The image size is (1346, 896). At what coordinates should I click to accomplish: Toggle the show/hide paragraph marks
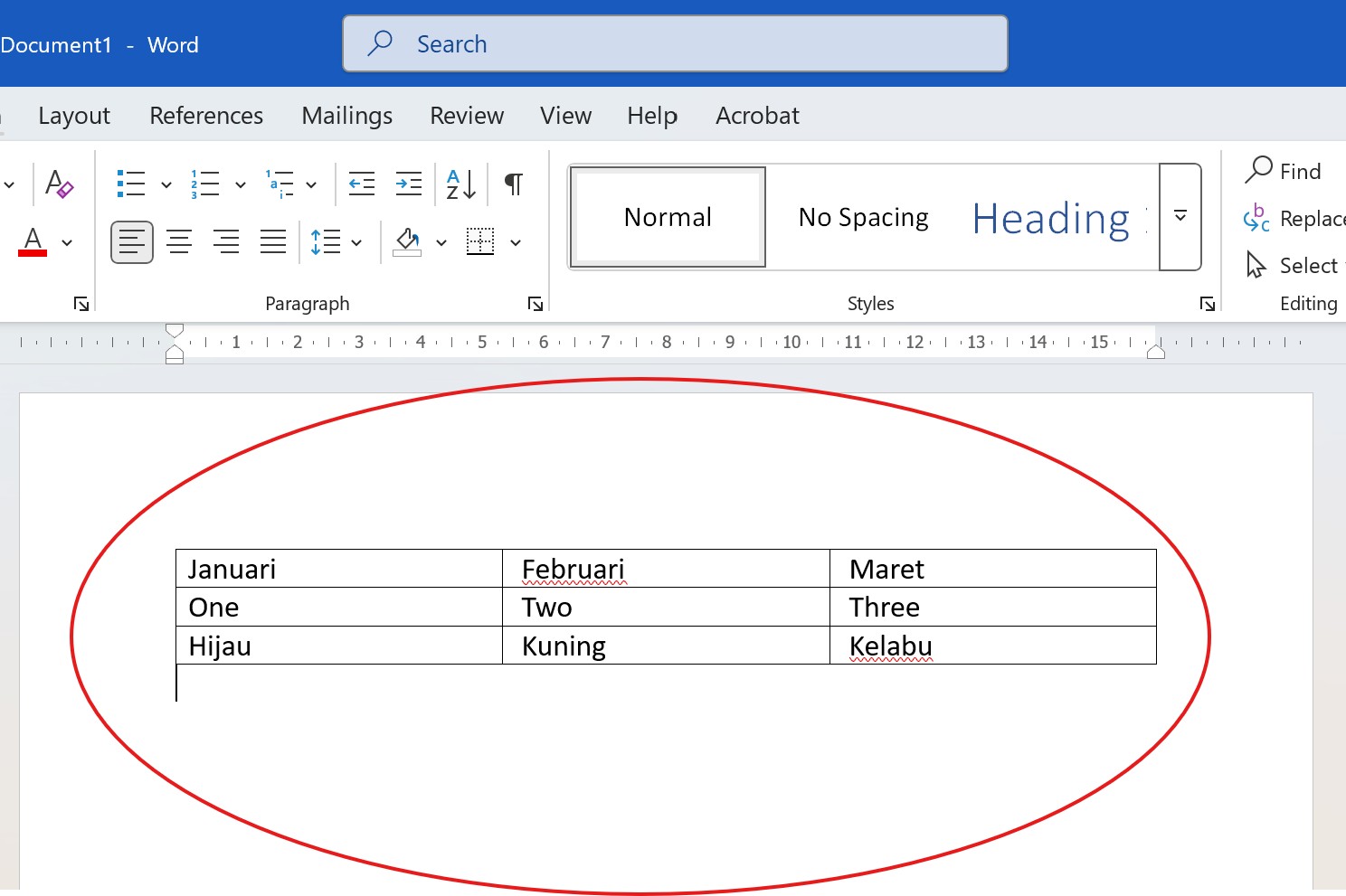tap(513, 184)
